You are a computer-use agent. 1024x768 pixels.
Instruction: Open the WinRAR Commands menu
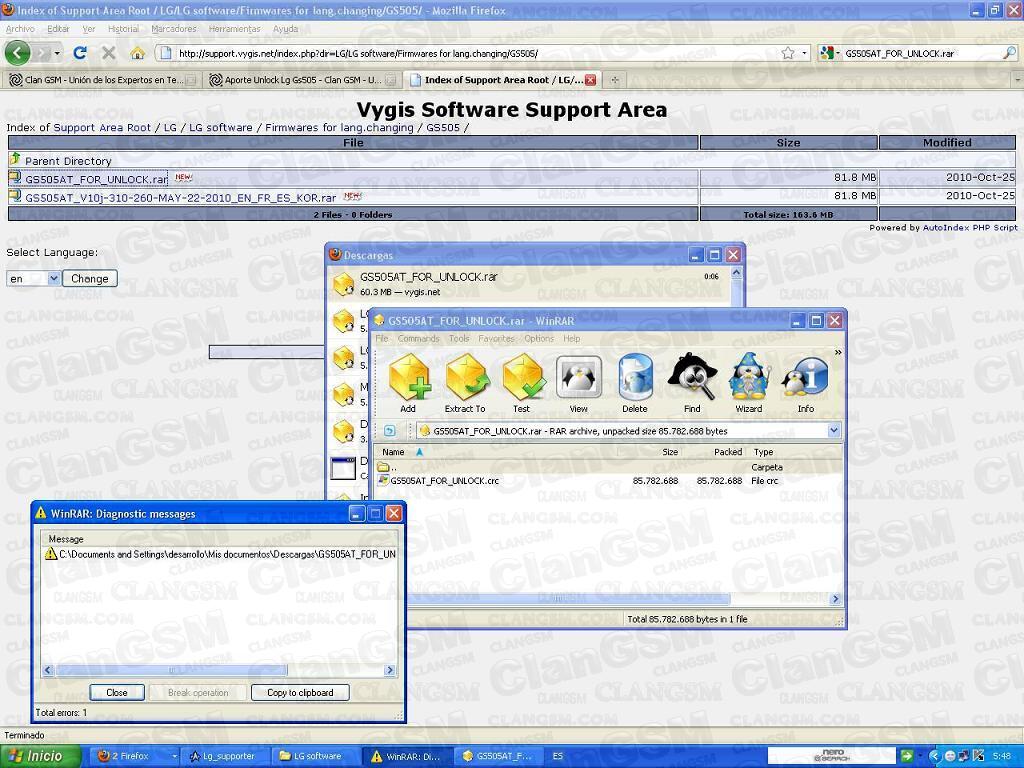[x=419, y=338]
